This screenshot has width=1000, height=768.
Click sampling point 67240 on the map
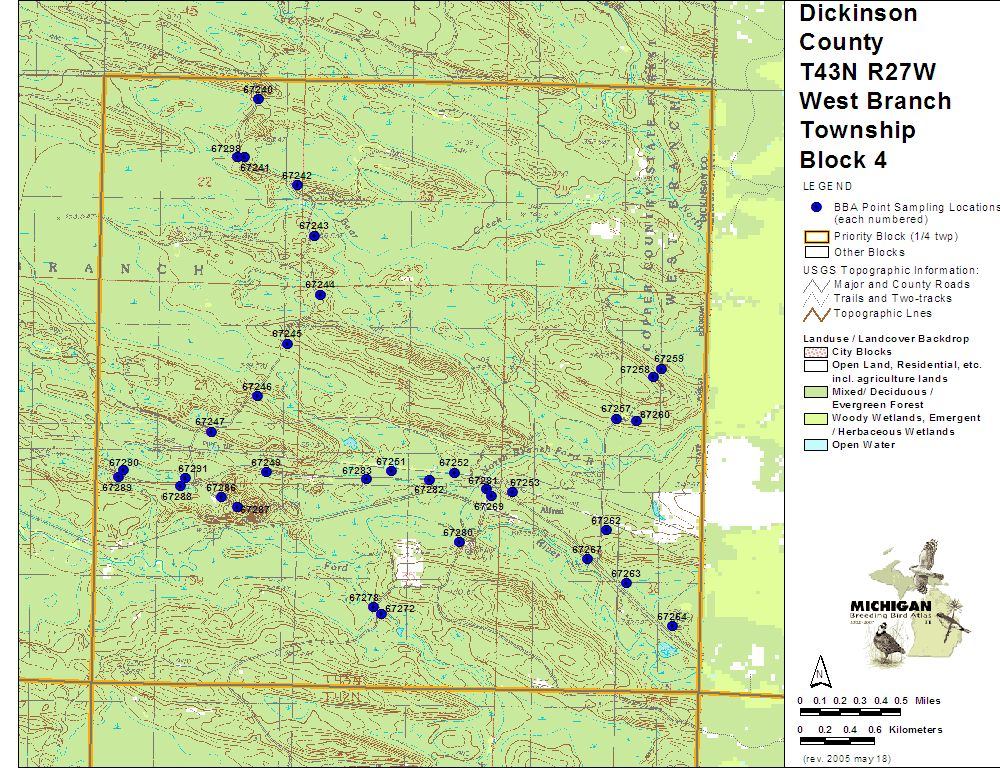click(x=258, y=99)
